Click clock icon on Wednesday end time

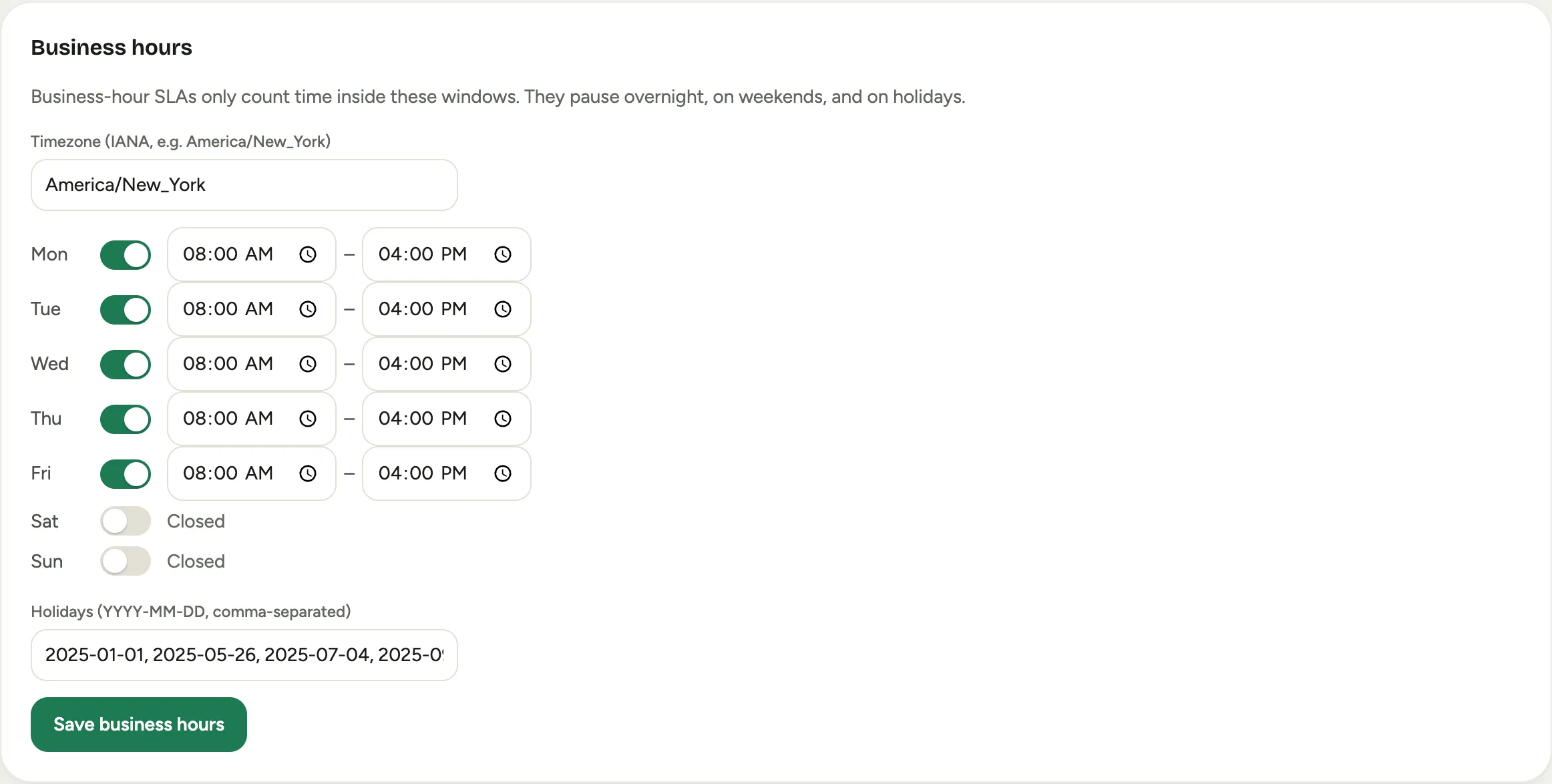(503, 364)
